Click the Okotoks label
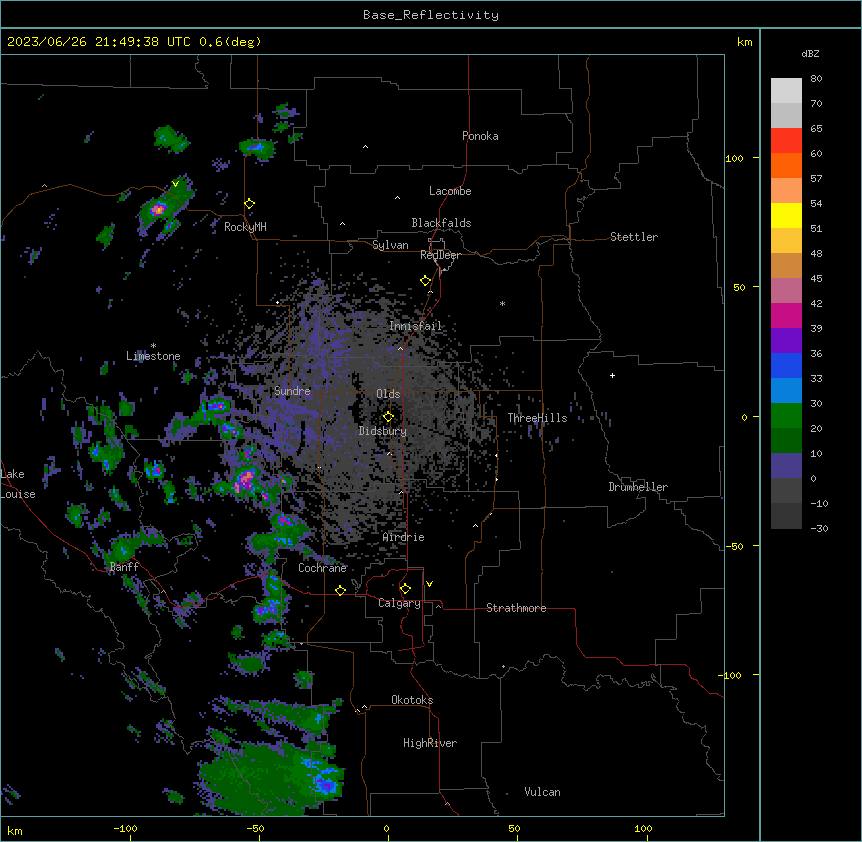Screen dimensions: 862x842 click(412, 700)
